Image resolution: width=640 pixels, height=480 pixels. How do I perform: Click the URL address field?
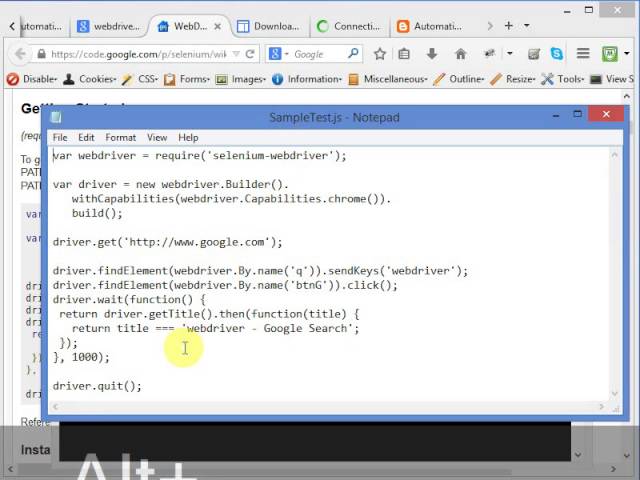tap(139, 54)
